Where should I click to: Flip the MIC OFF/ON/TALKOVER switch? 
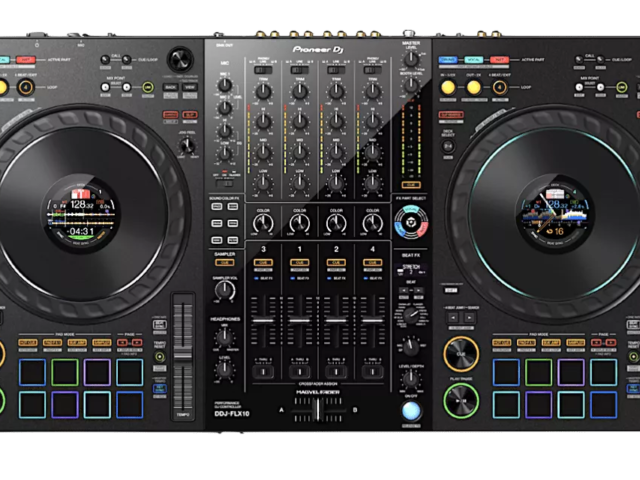[224, 183]
